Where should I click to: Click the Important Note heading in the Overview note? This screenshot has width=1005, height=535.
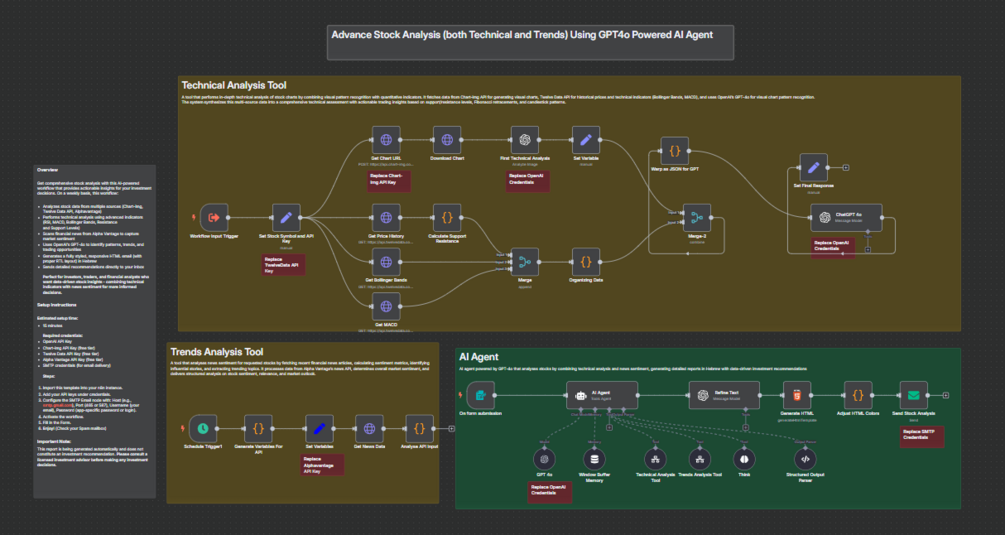click(54, 441)
